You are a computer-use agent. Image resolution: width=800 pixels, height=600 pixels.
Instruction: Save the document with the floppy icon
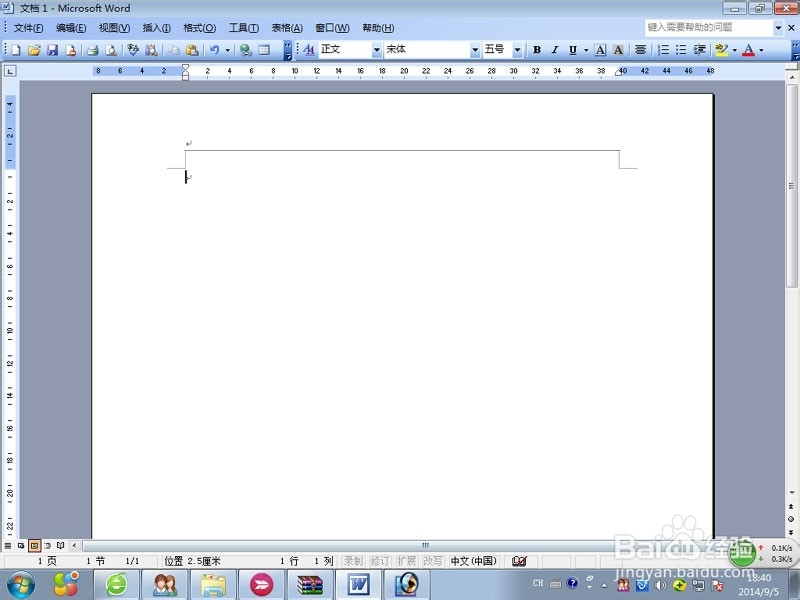point(53,50)
